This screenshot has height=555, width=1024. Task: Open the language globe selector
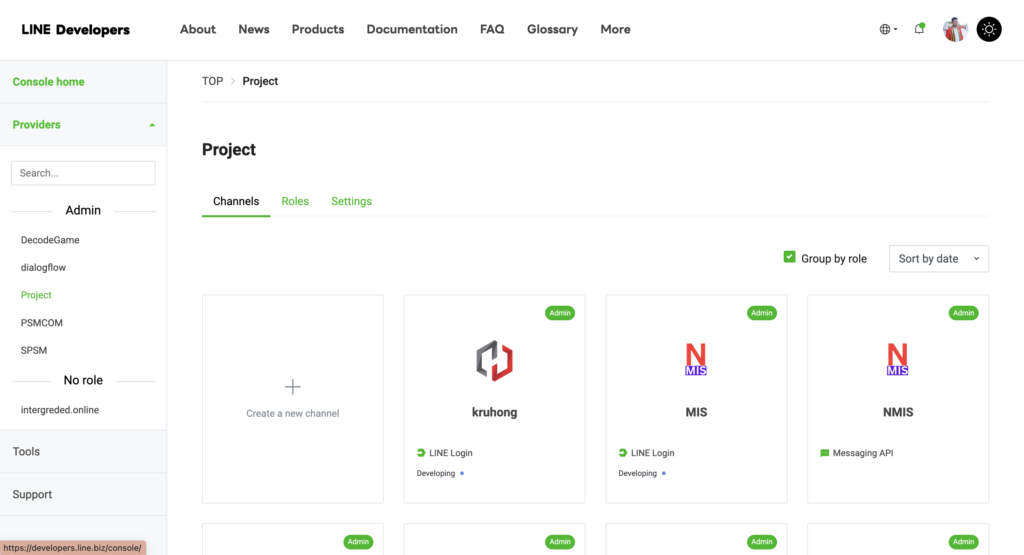[888, 29]
